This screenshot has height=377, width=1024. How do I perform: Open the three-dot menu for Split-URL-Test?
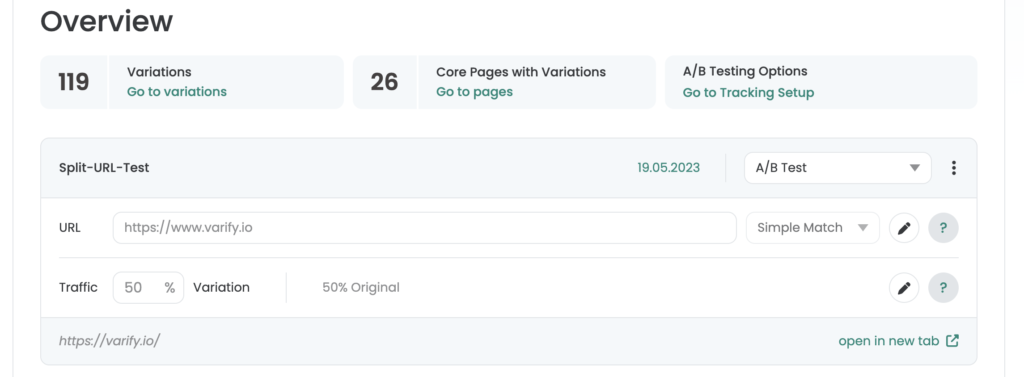coord(953,168)
